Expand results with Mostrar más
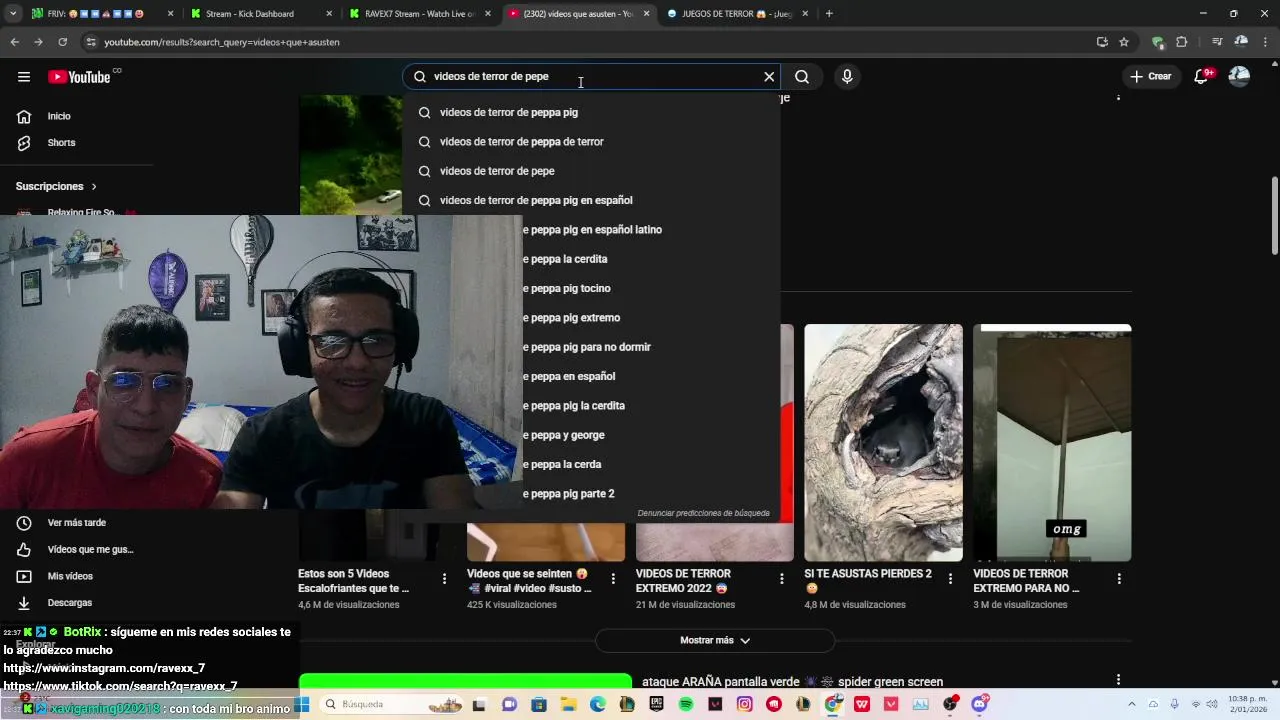 [x=715, y=640]
